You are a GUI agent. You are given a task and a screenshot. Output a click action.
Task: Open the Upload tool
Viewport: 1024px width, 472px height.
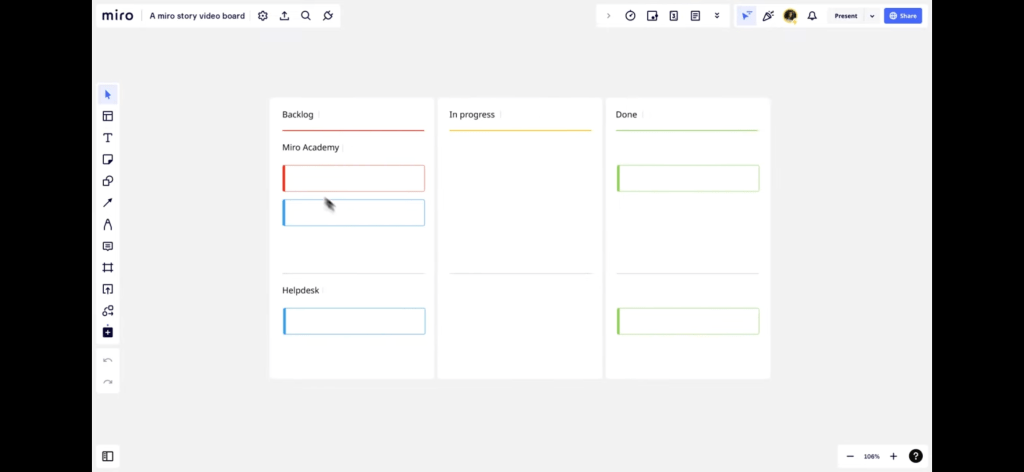pyautogui.click(x=108, y=289)
